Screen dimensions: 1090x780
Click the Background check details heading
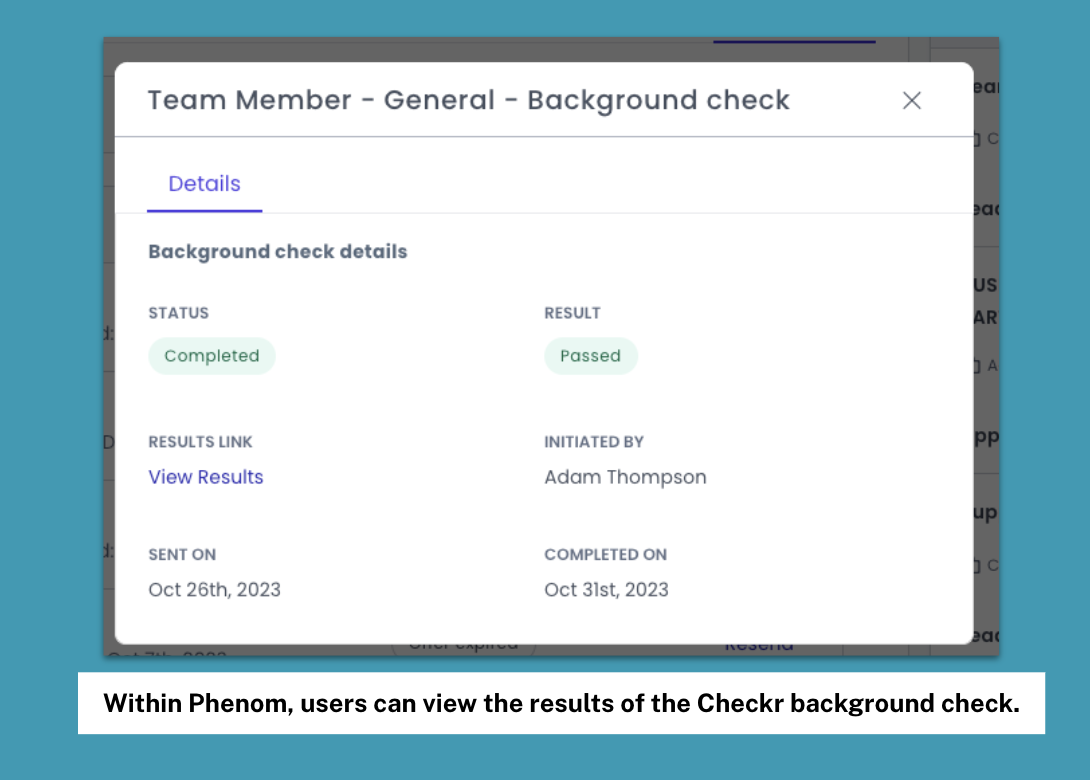tap(278, 252)
